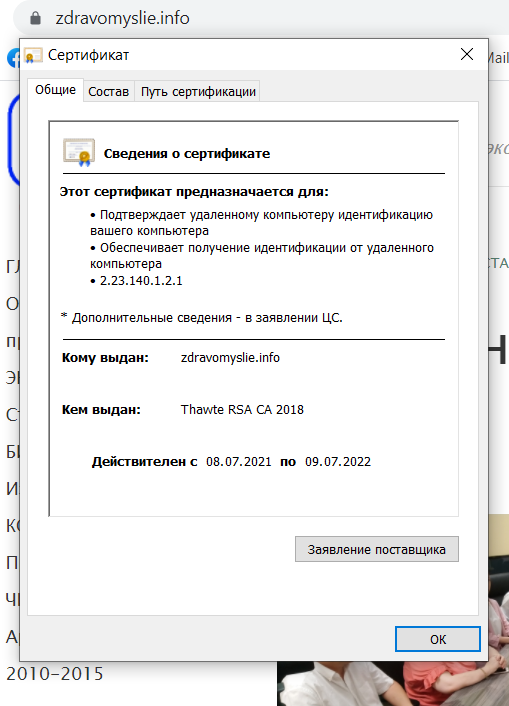This screenshot has width=509, height=706.
Task: Click the 2010–2015 text on the page
Action: coord(55,674)
